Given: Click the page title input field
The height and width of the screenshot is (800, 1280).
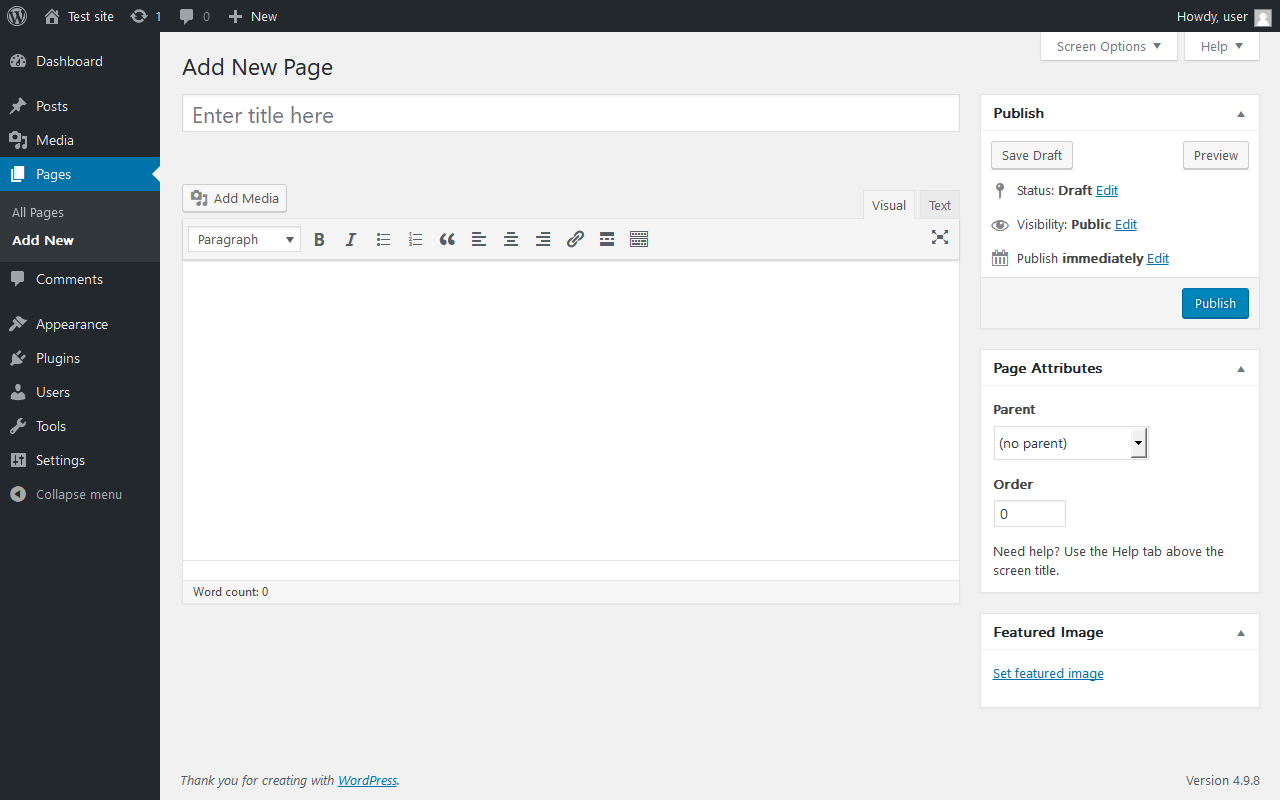Looking at the screenshot, I should pyautogui.click(x=570, y=115).
